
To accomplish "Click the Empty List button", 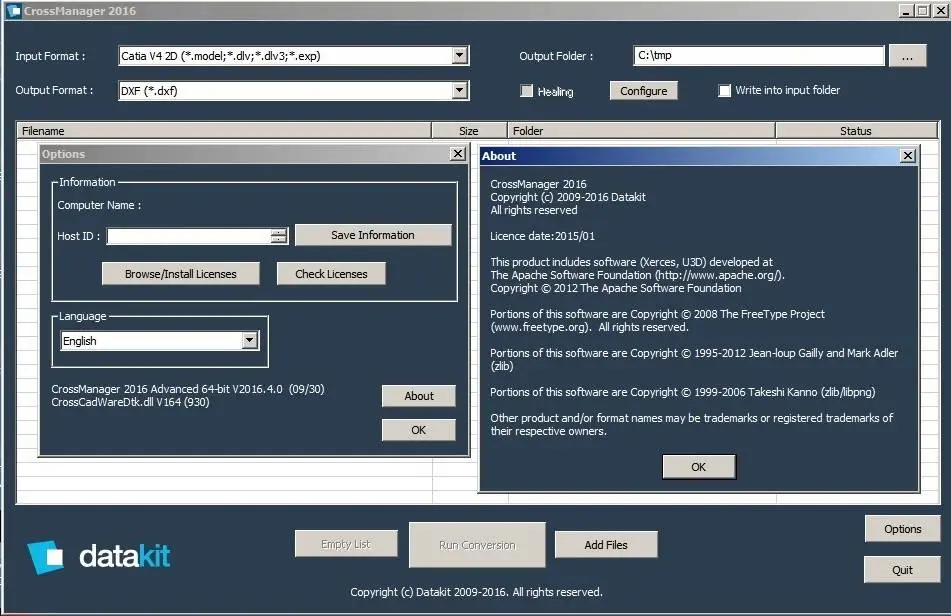I will pos(346,544).
